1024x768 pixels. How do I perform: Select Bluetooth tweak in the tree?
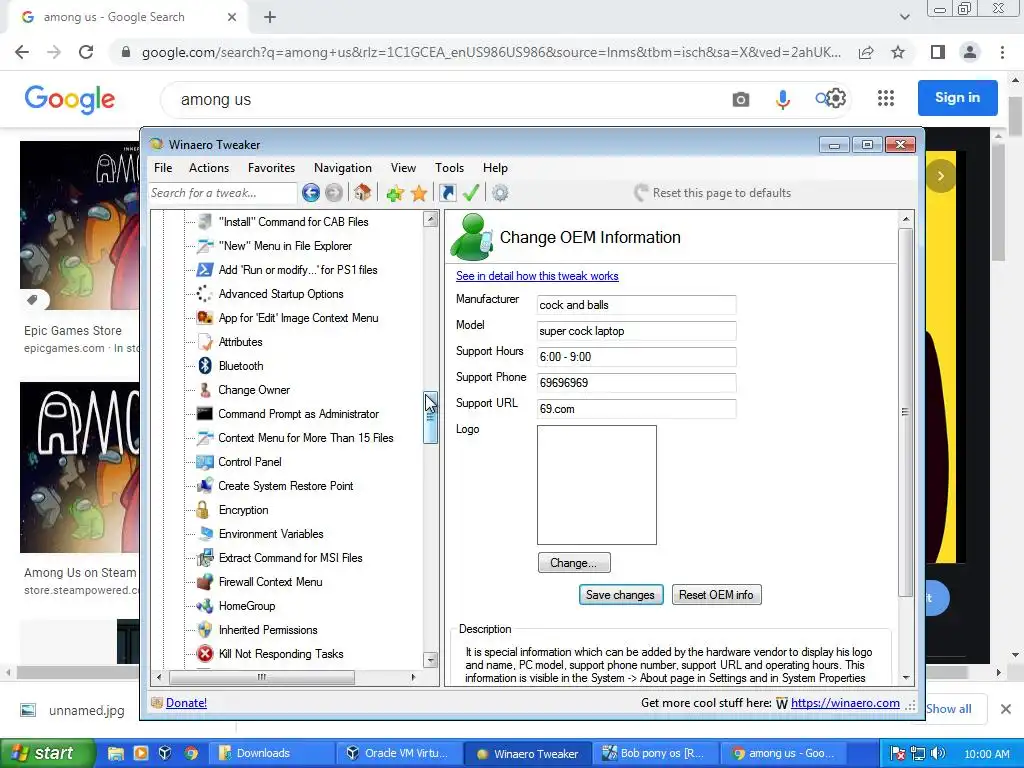point(240,366)
